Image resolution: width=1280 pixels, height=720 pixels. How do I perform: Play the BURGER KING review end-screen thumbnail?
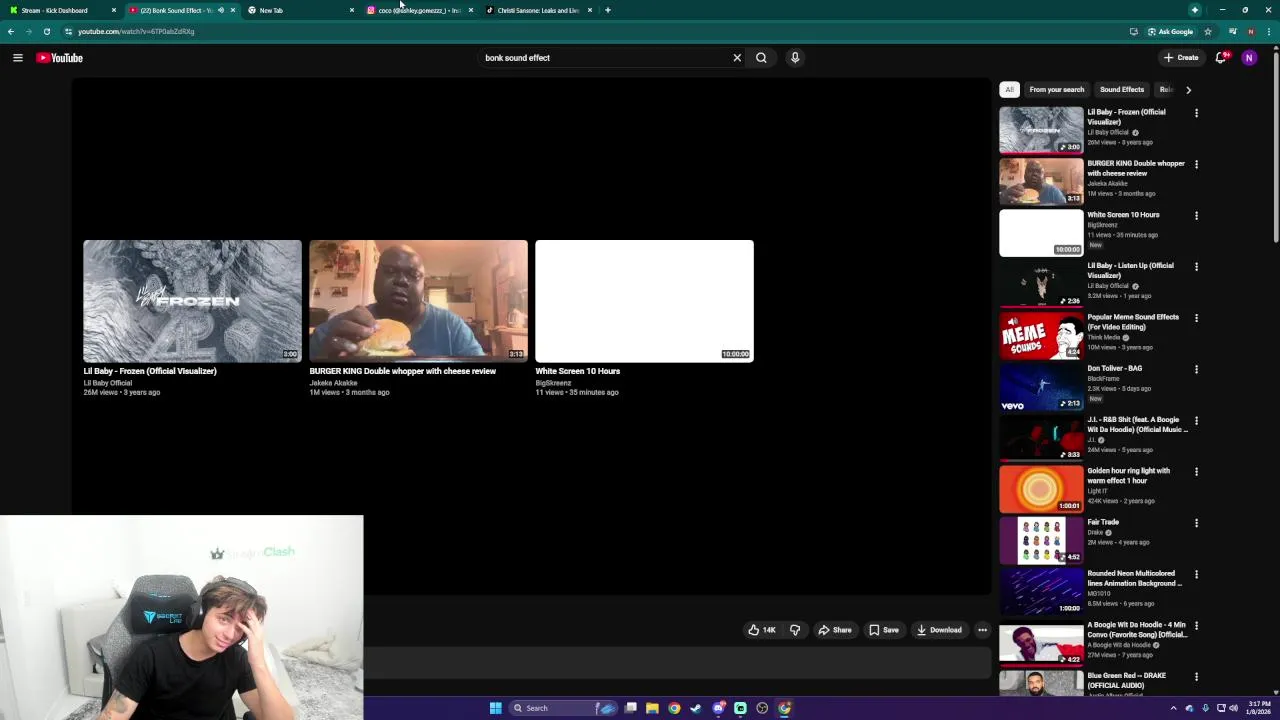(x=418, y=301)
